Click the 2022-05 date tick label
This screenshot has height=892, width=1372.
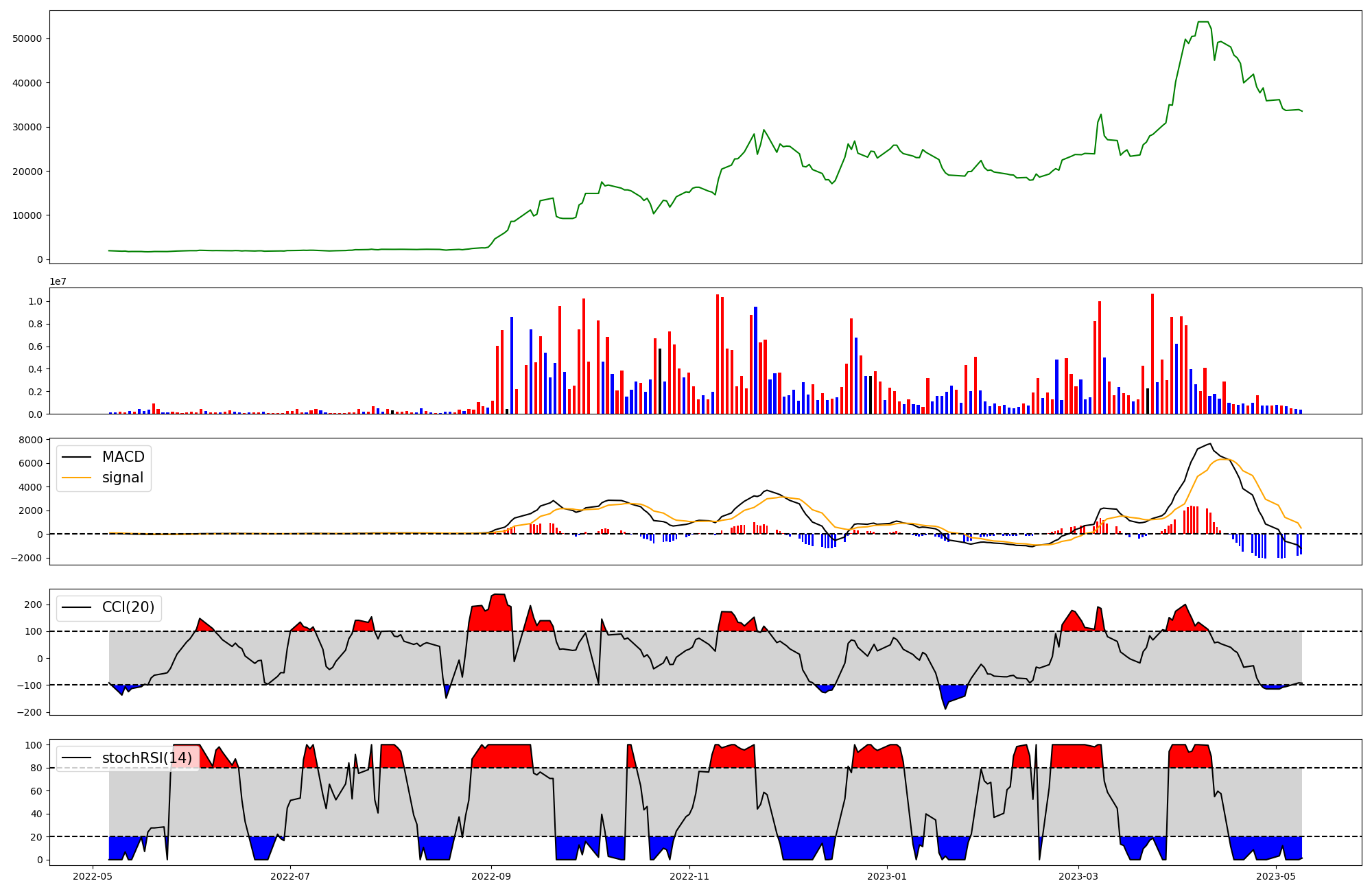[x=93, y=876]
